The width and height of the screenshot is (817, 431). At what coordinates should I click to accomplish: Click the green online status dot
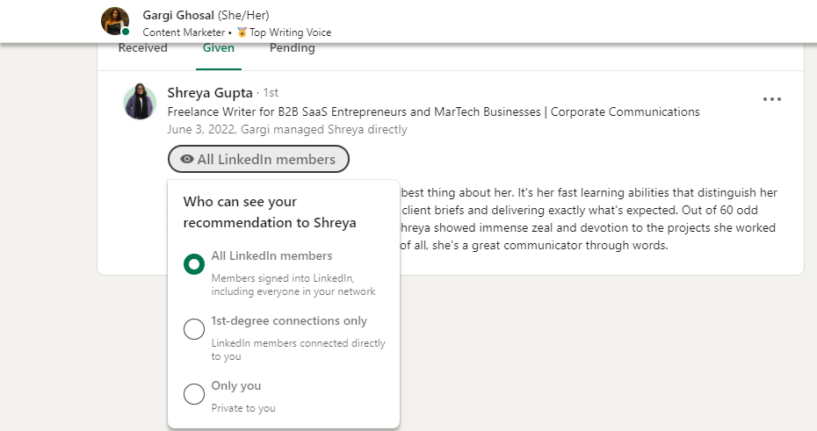pyautogui.click(x=125, y=31)
